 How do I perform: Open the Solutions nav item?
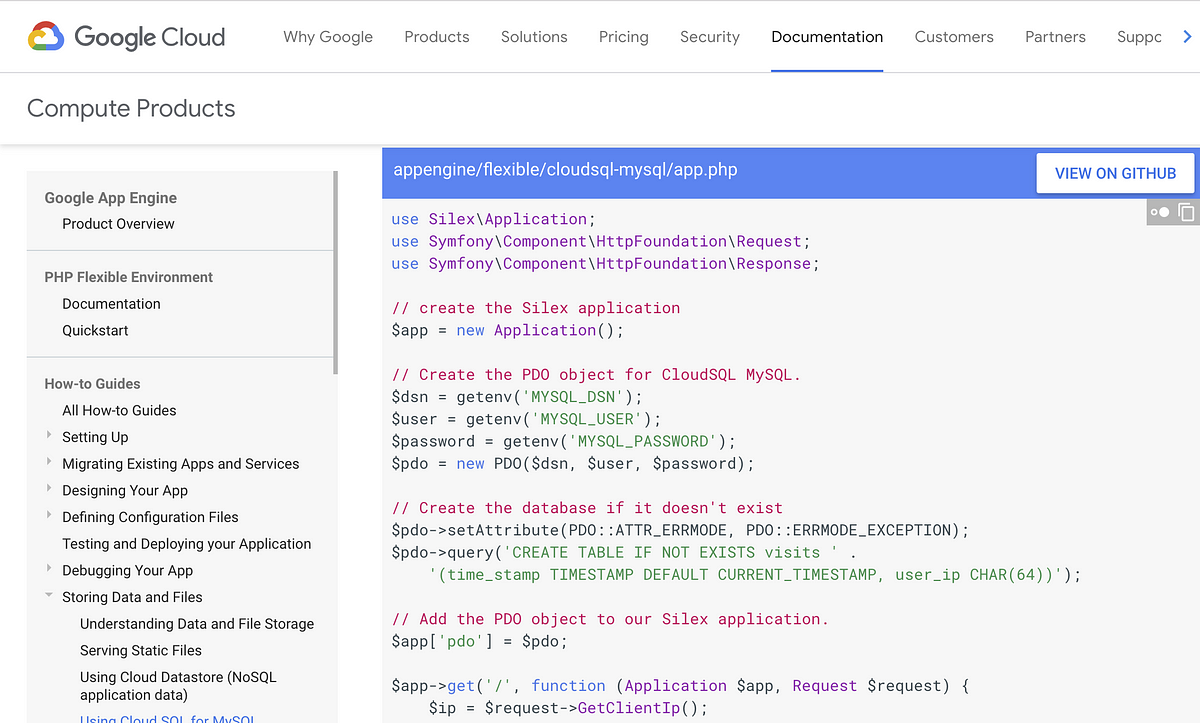coord(534,37)
